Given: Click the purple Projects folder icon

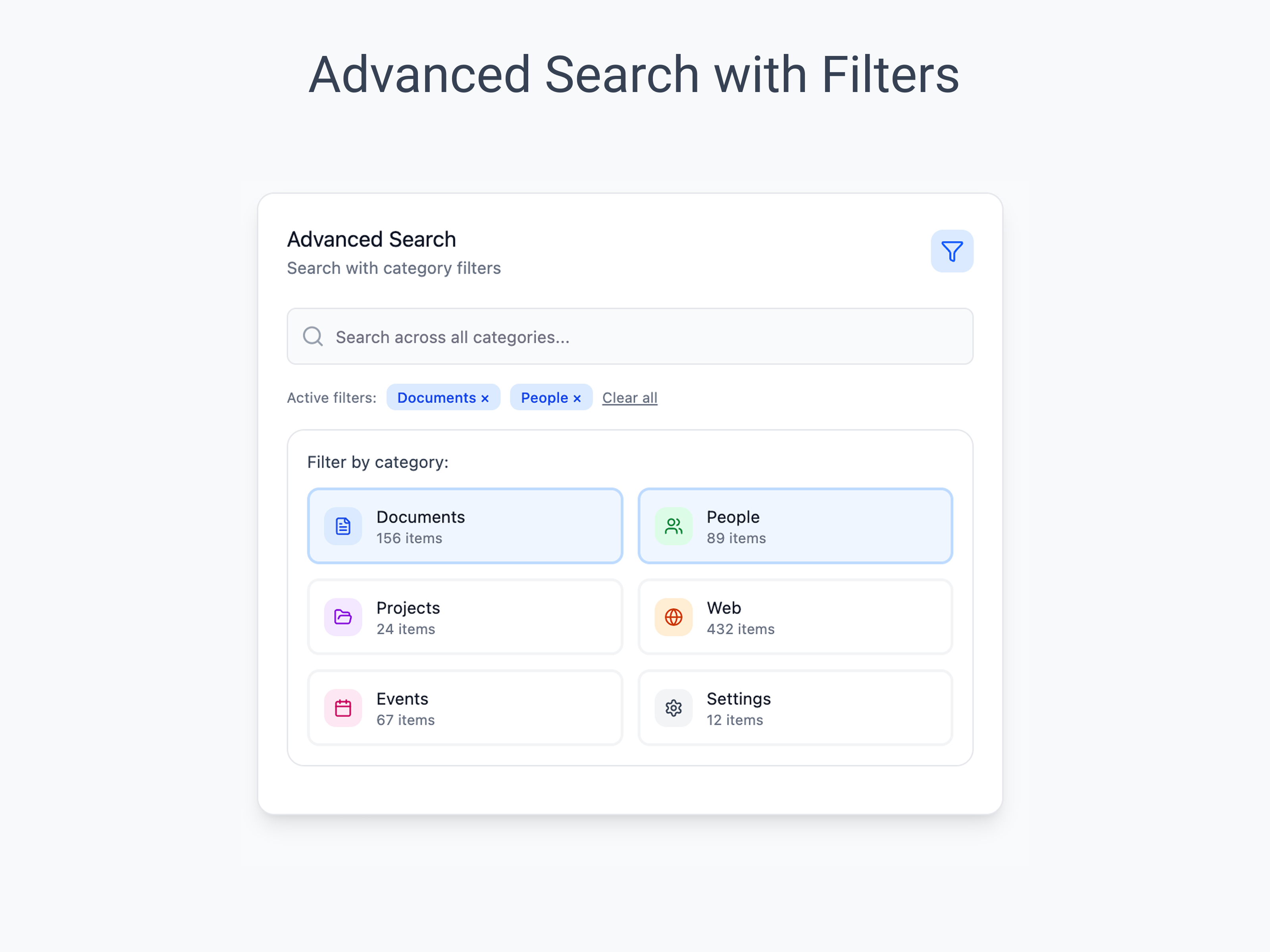Looking at the screenshot, I should coord(342,617).
